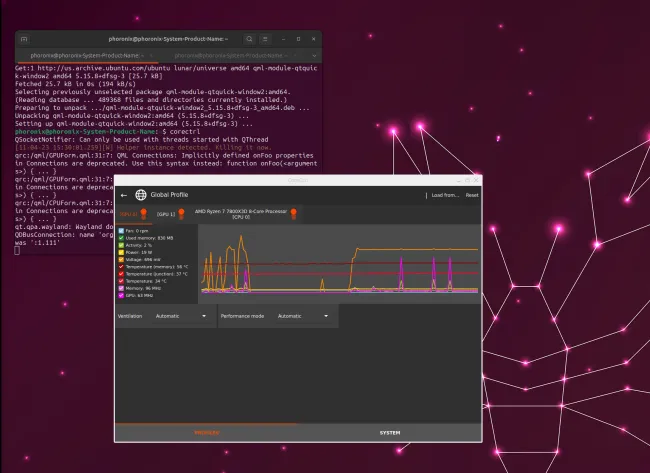Expand the Performance mode dropdown
The width and height of the screenshot is (650, 473).
click(302, 316)
